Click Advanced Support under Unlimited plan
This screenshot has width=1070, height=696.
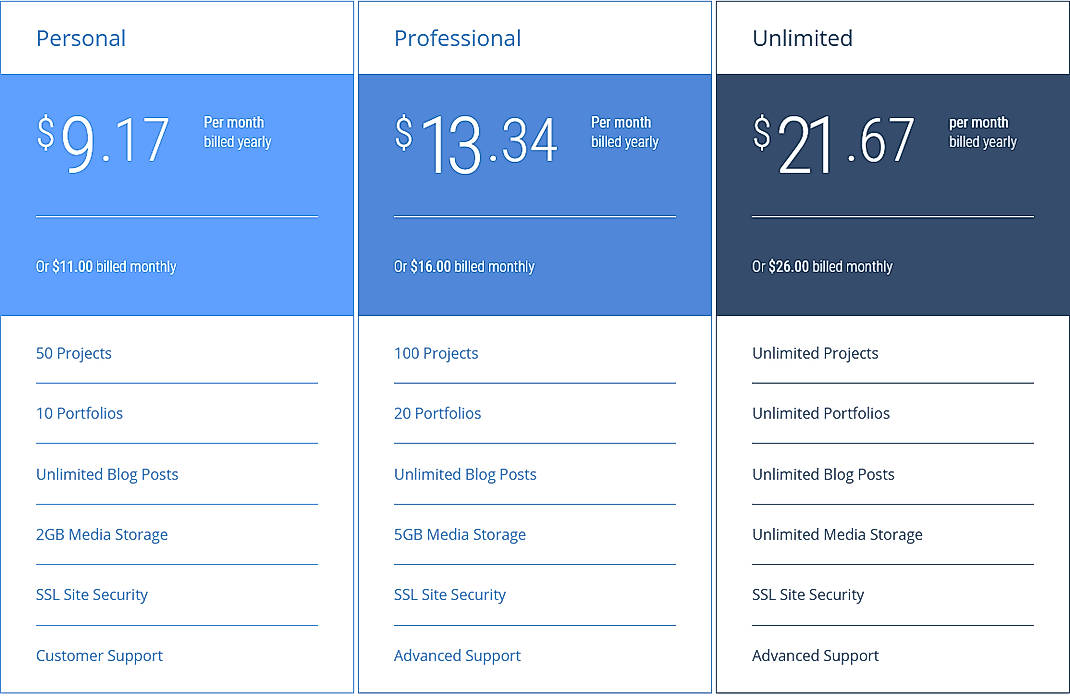(815, 655)
